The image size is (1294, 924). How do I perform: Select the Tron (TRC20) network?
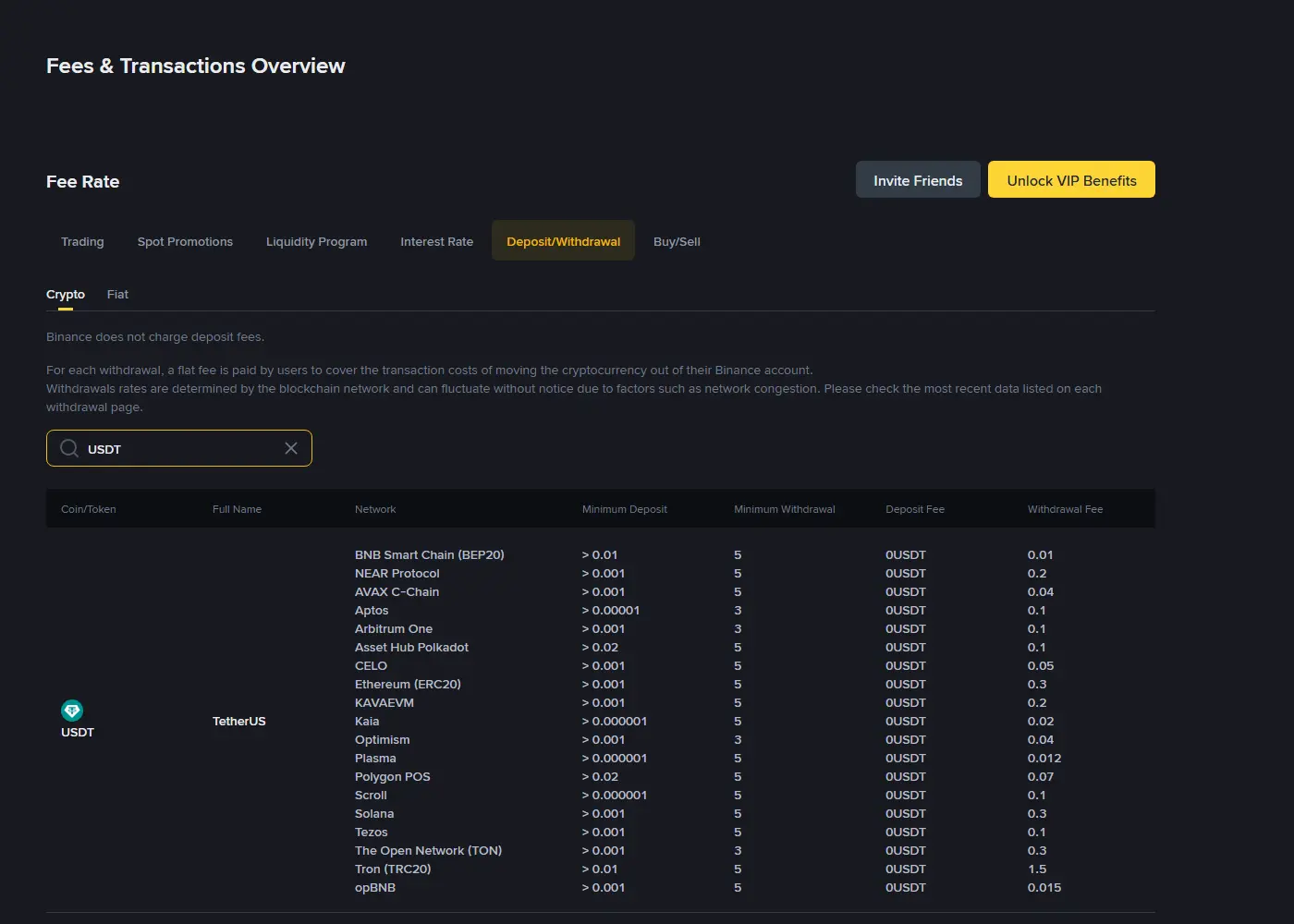(x=393, y=869)
